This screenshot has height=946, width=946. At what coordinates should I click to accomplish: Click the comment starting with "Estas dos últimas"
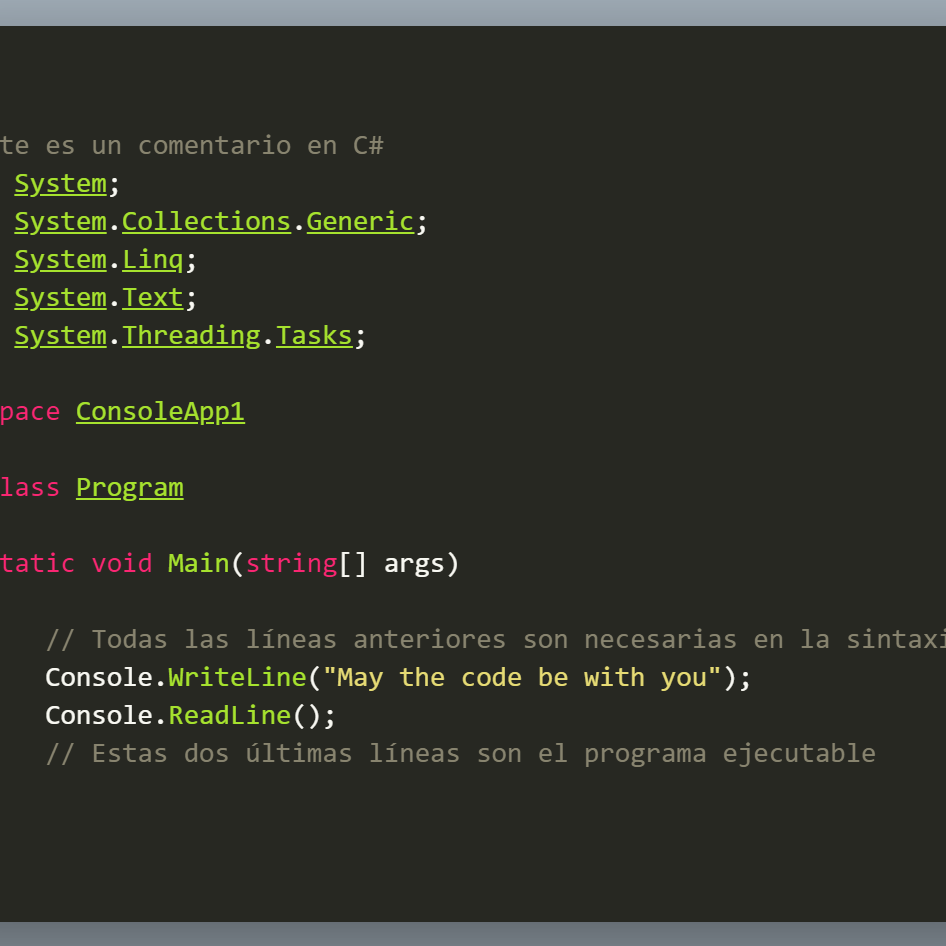pyautogui.click(x=460, y=754)
